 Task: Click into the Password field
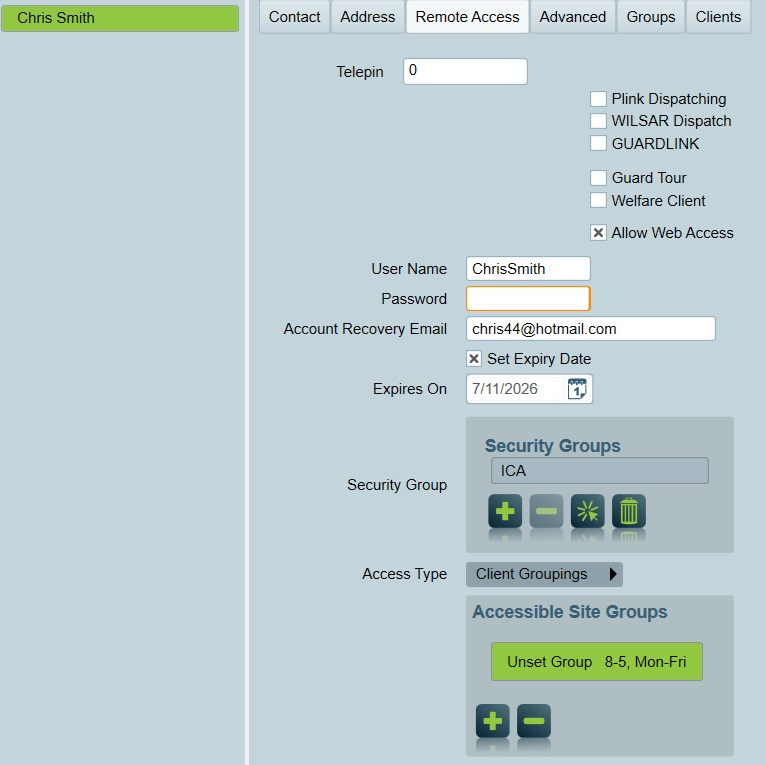pos(528,298)
